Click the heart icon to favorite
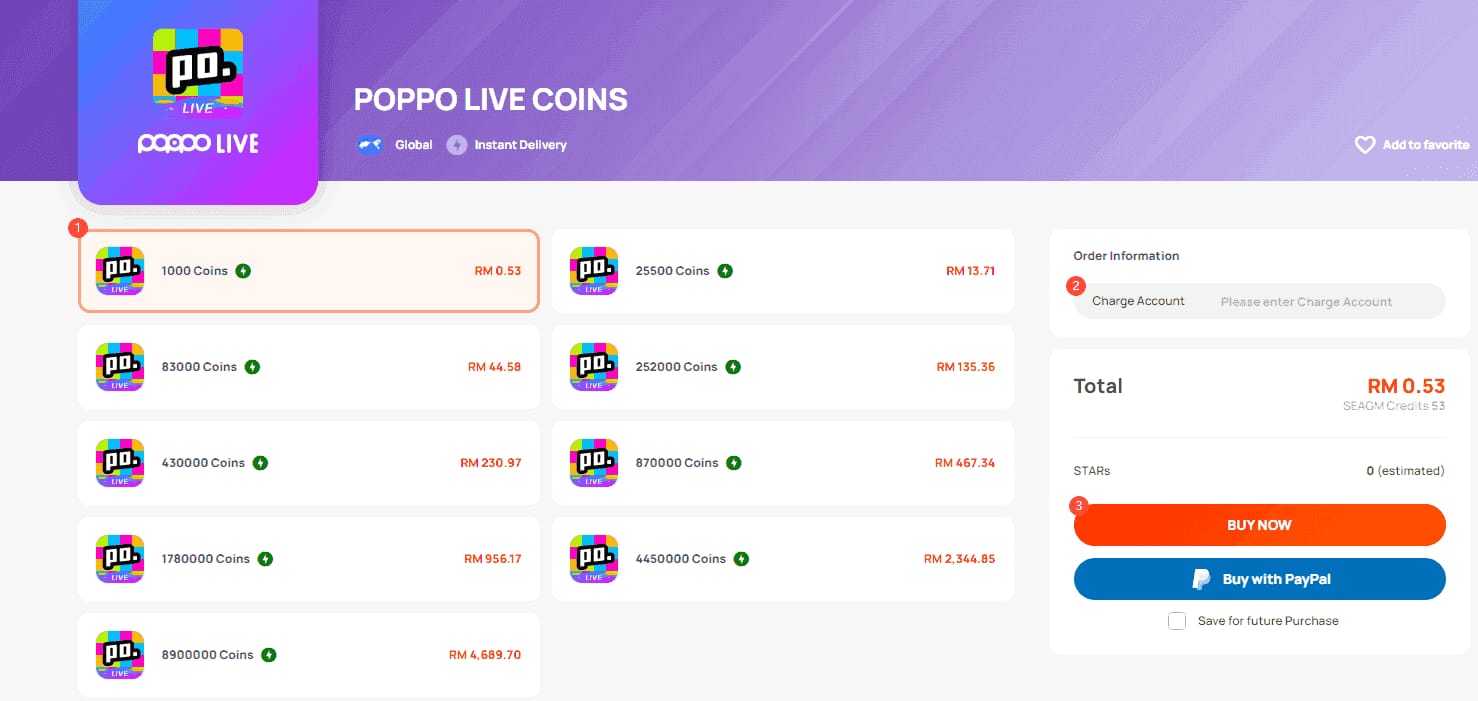This screenshot has width=1478, height=701. pyautogui.click(x=1364, y=144)
